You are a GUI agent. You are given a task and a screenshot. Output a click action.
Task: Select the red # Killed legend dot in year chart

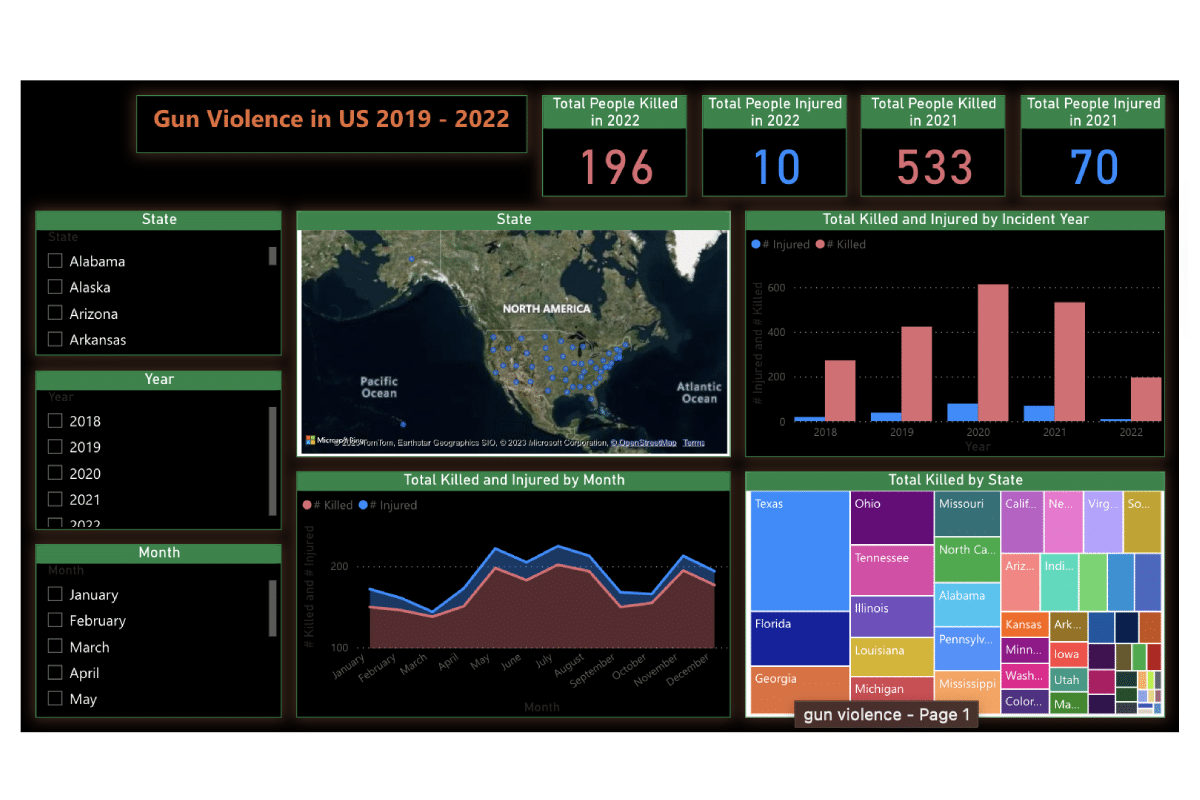[819, 244]
